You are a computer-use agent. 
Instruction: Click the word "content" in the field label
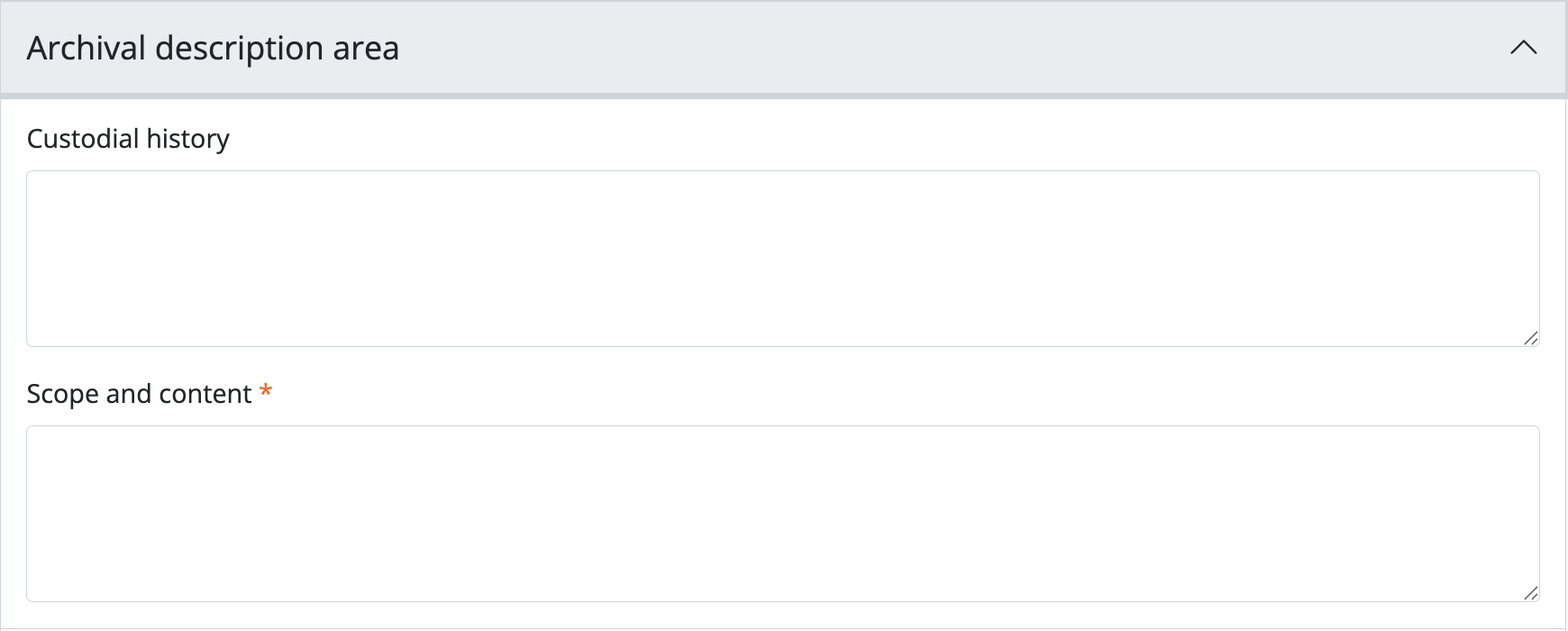point(205,394)
